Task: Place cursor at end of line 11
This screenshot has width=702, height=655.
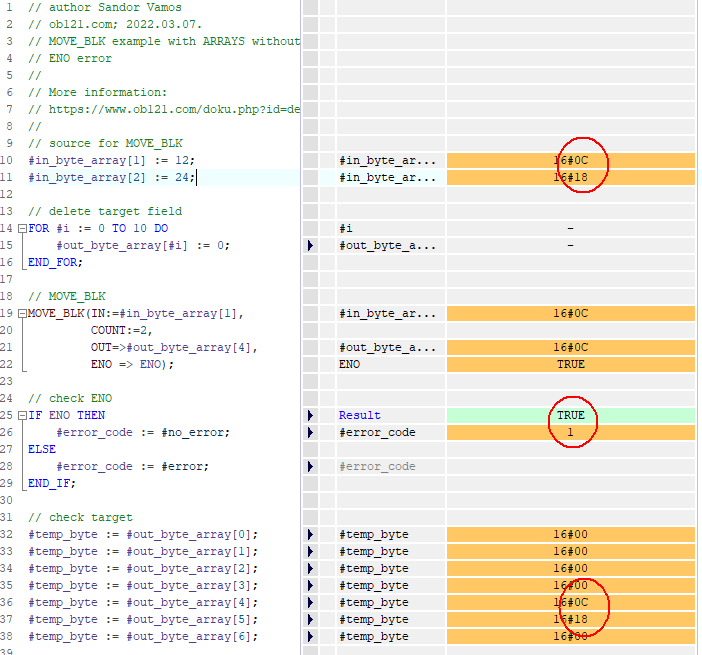Action: pyautogui.click(x=197, y=177)
